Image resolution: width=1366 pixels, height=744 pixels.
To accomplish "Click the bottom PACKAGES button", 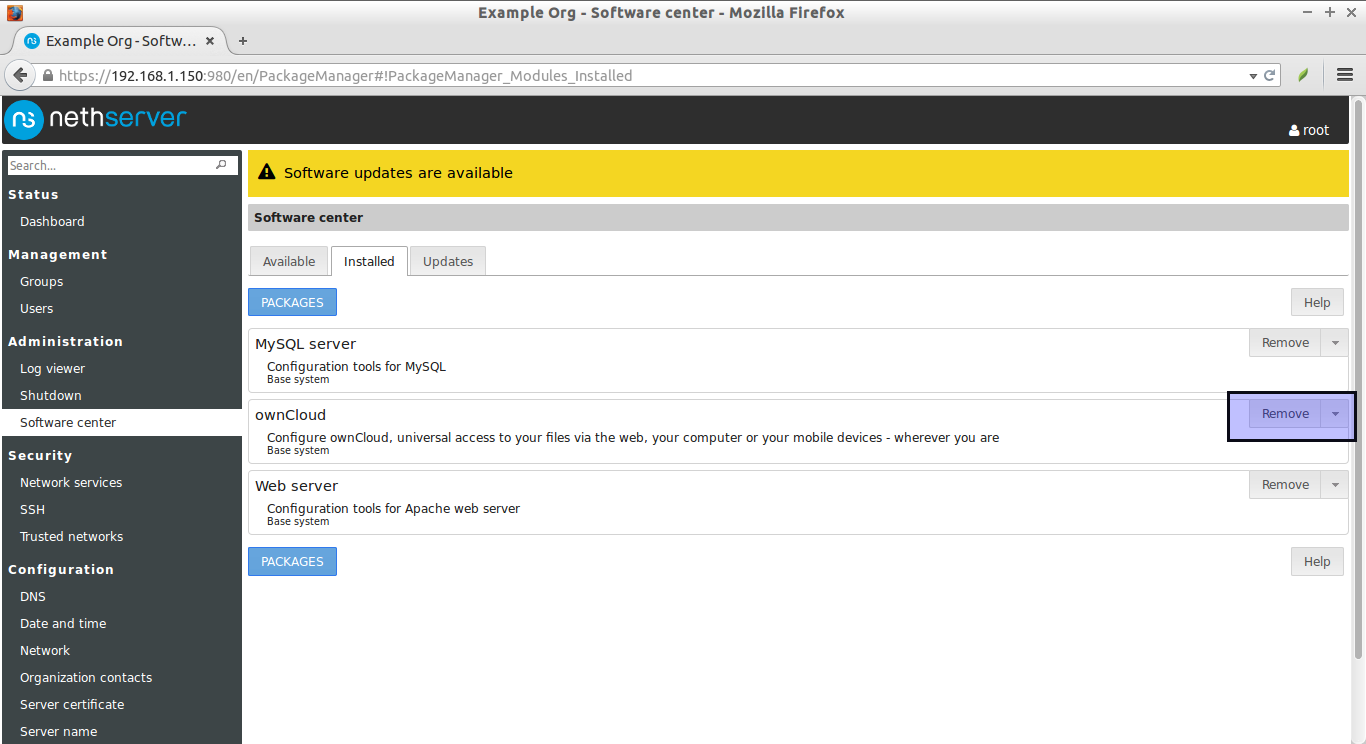I will click(292, 562).
